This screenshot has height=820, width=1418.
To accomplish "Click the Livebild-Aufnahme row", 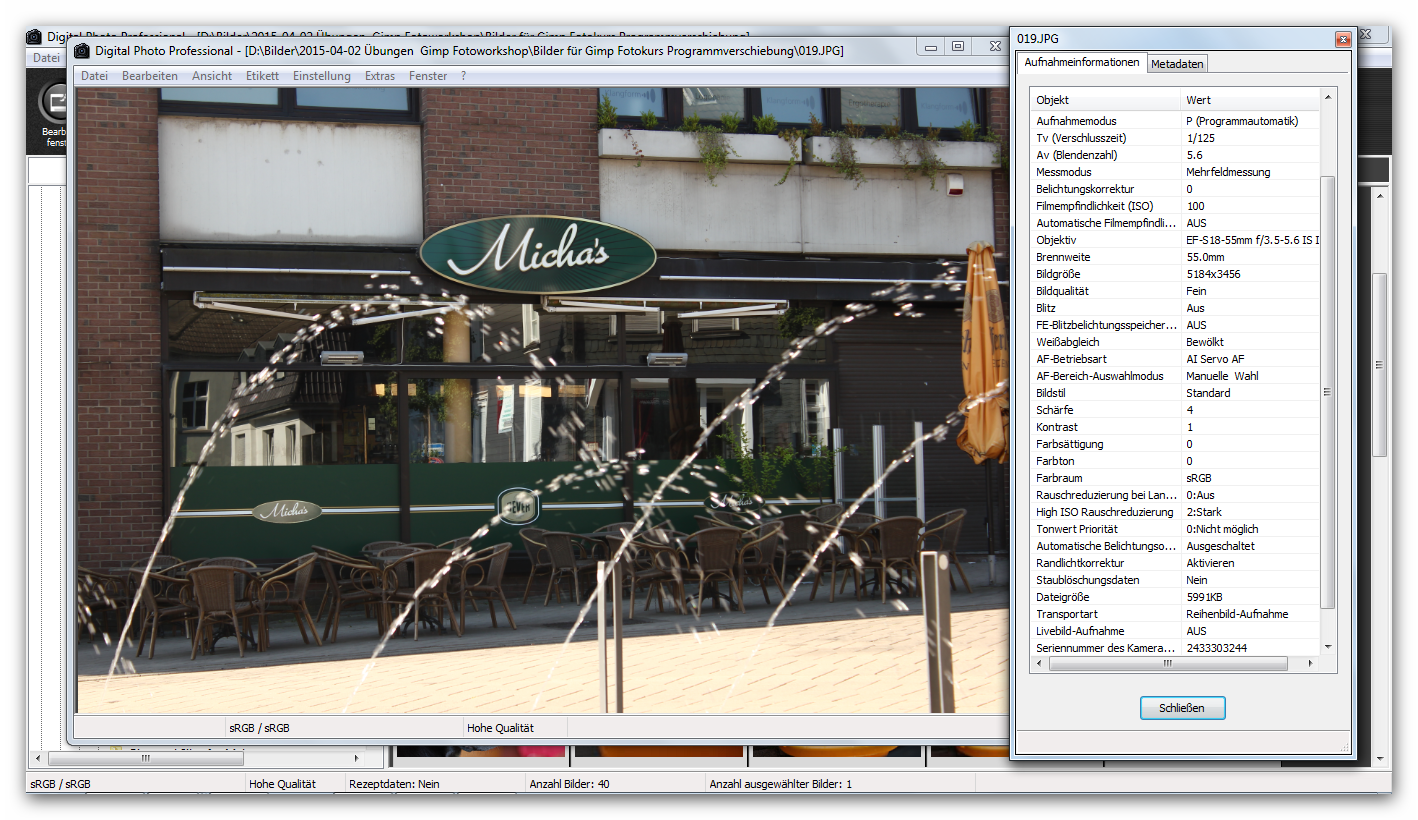I will pos(1175,631).
